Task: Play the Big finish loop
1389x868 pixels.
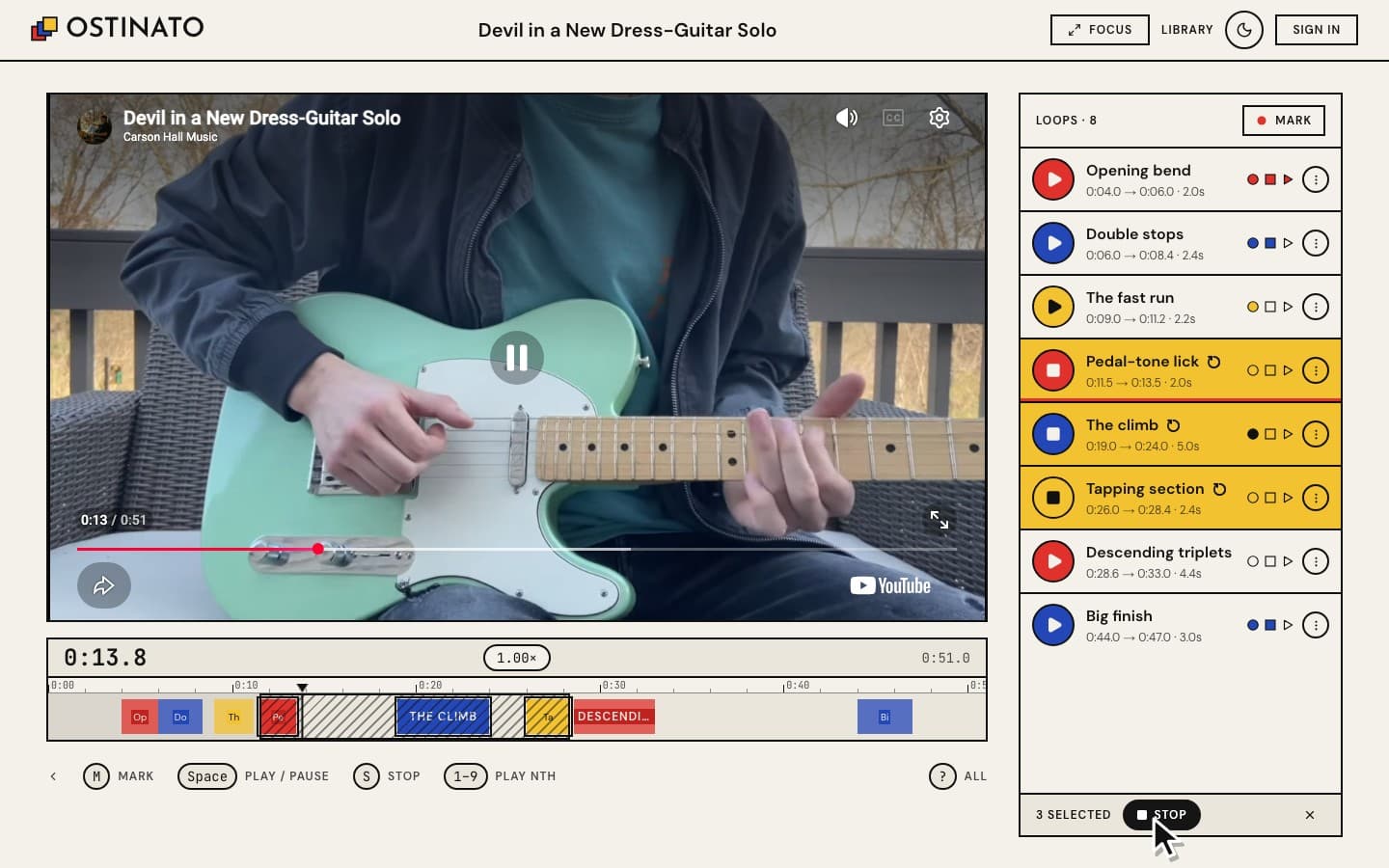Action: pos(1053,625)
